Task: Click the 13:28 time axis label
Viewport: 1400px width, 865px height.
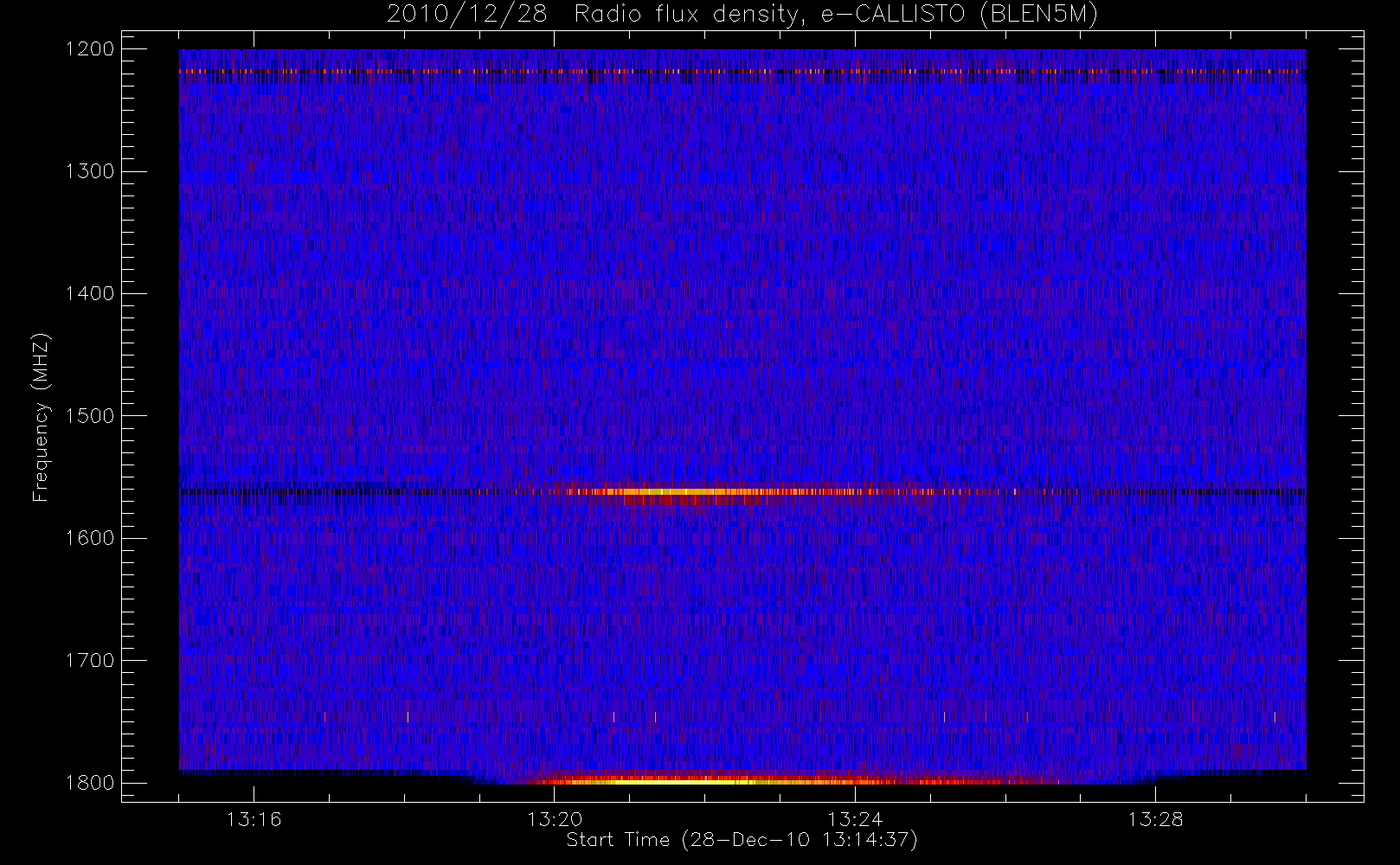Action: click(x=1155, y=819)
